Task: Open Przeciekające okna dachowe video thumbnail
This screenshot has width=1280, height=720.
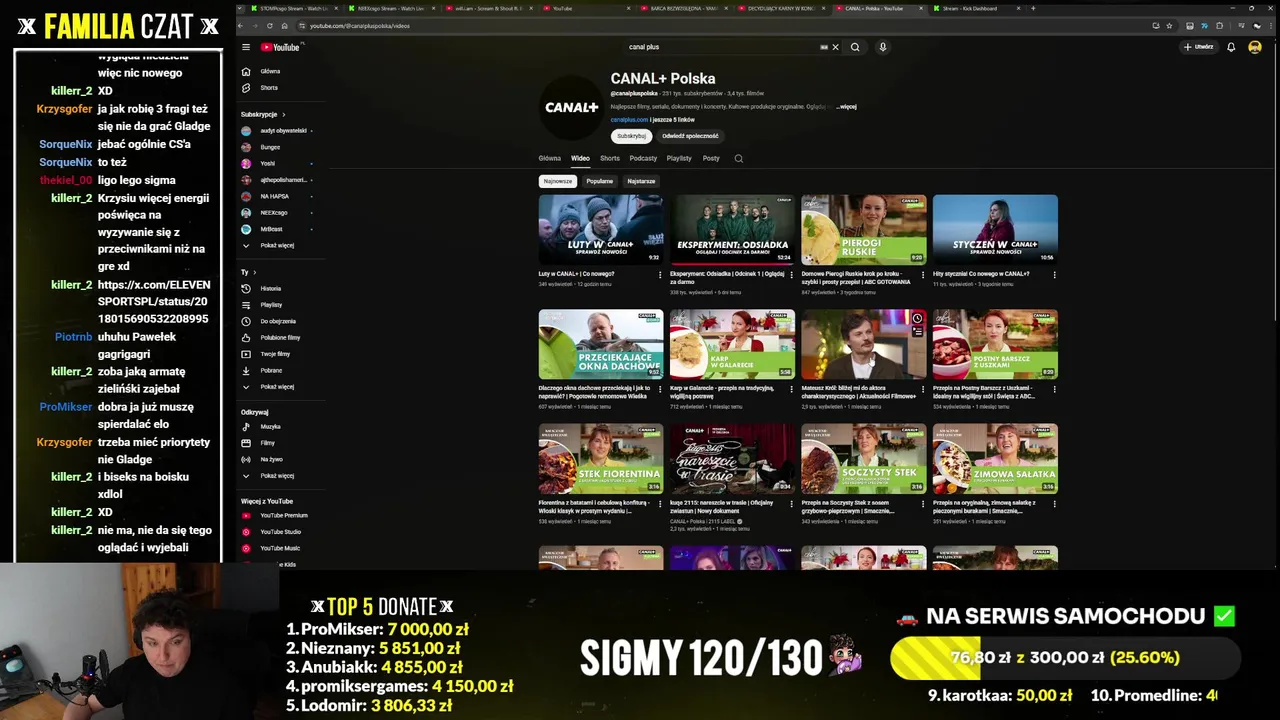Action: (600, 344)
